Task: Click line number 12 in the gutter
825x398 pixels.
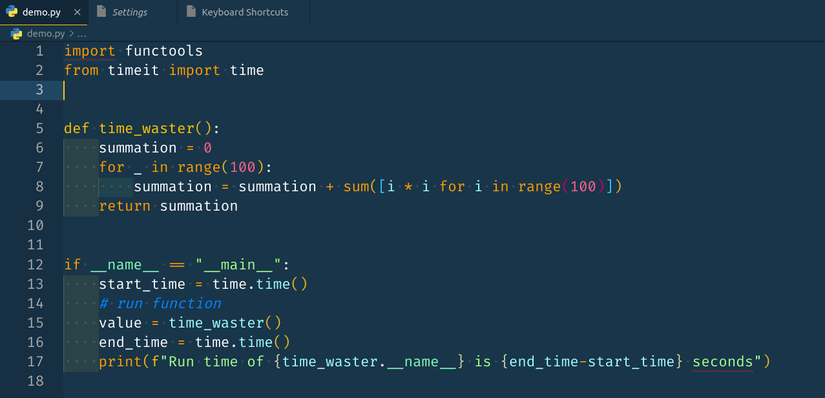Action: click(35, 264)
